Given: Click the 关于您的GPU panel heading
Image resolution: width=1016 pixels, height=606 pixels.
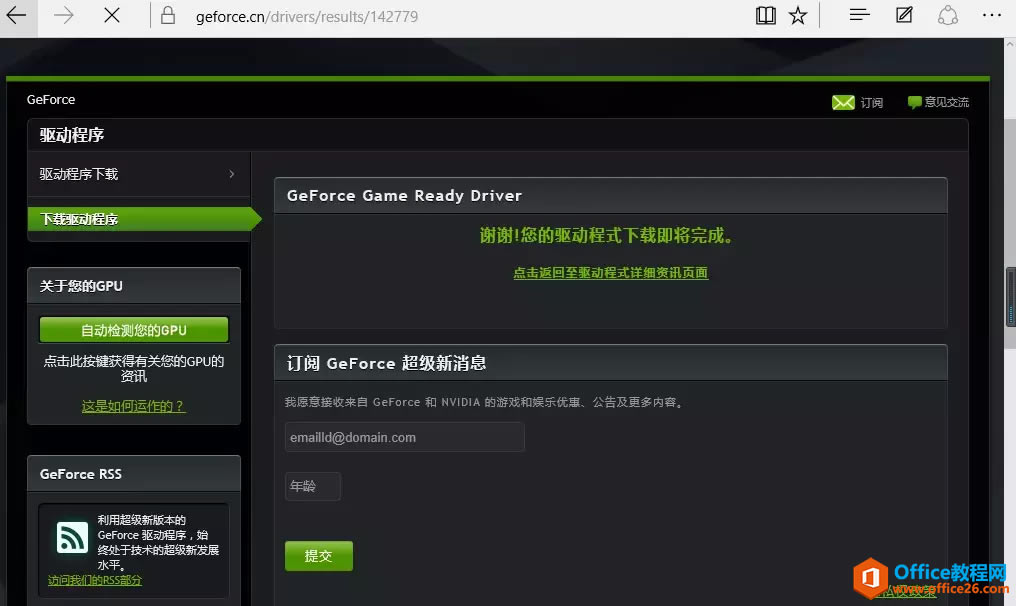Looking at the screenshot, I should point(81,286).
